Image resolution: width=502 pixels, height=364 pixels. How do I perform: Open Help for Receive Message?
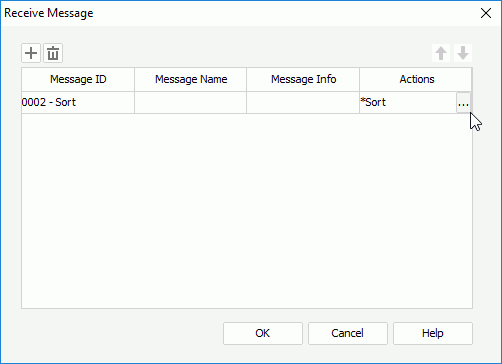click(433, 333)
